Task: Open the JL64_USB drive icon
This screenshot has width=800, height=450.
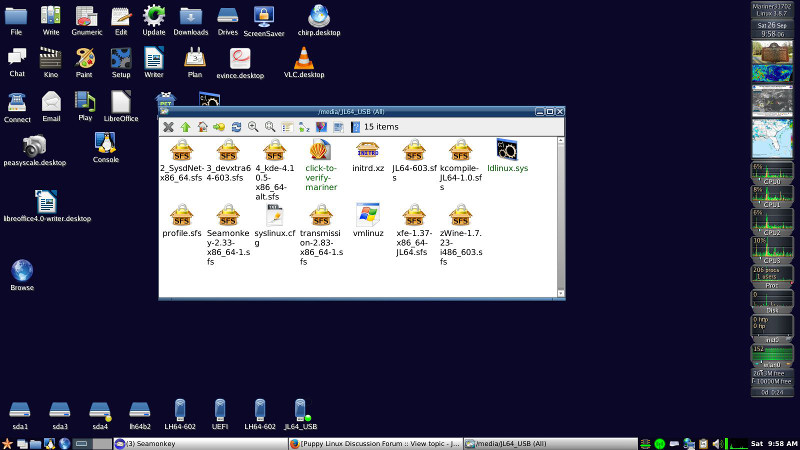Action: (301, 415)
